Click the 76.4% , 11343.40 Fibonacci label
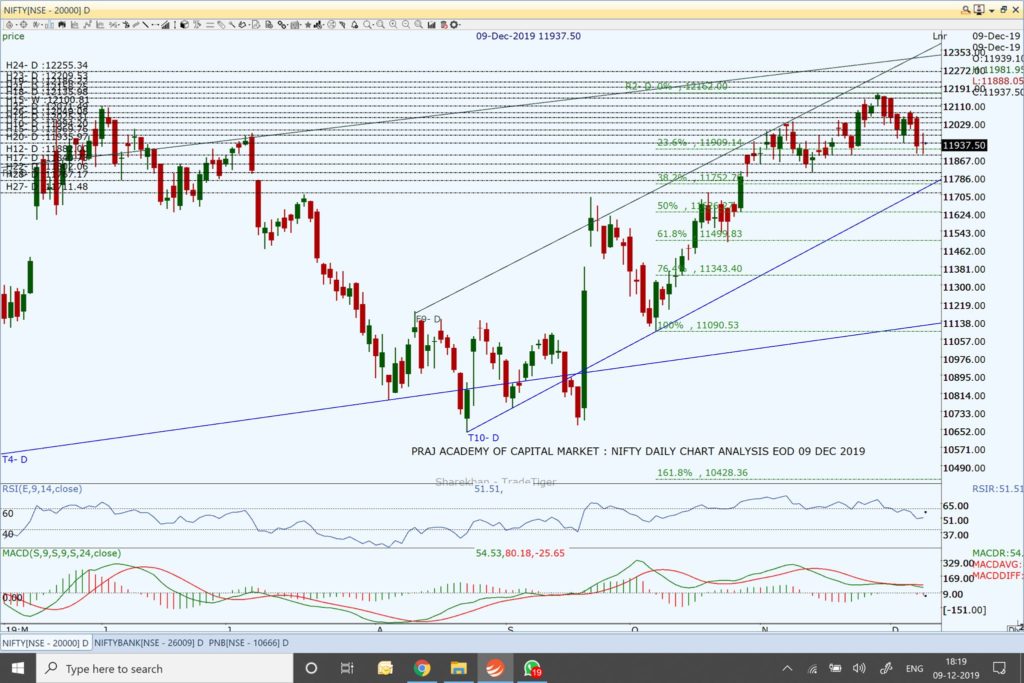This screenshot has width=1024, height=683. pos(699,268)
